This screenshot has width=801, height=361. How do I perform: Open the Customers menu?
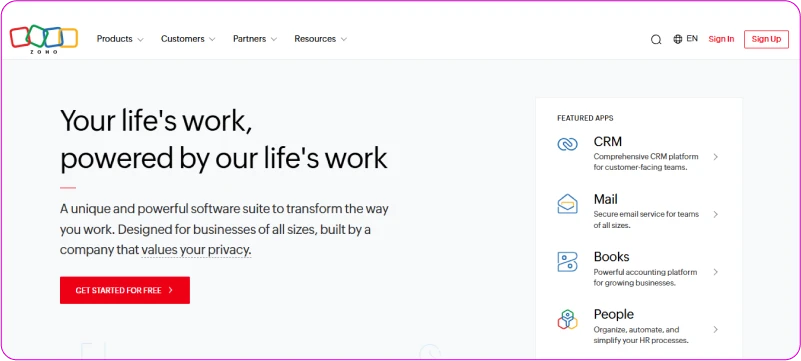tap(182, 39)
